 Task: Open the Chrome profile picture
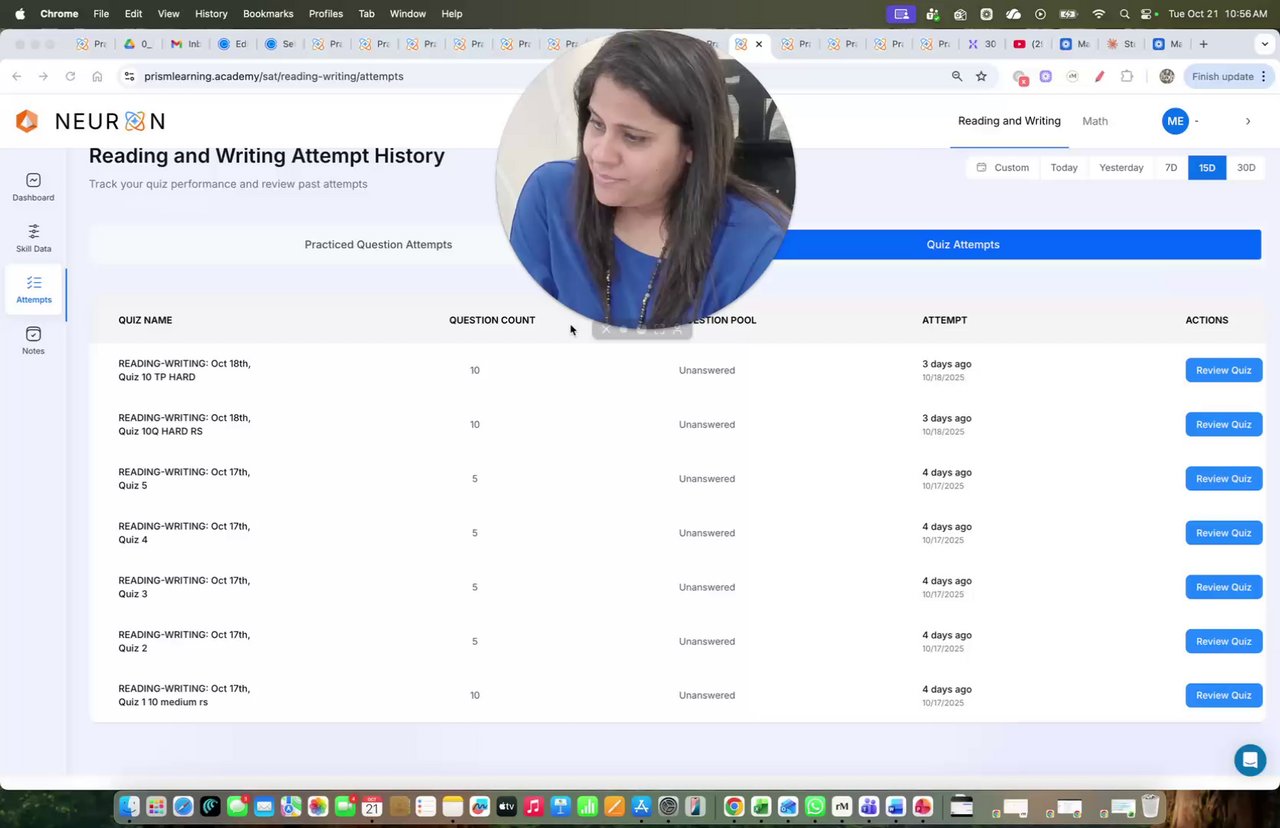coord(1166,76)
